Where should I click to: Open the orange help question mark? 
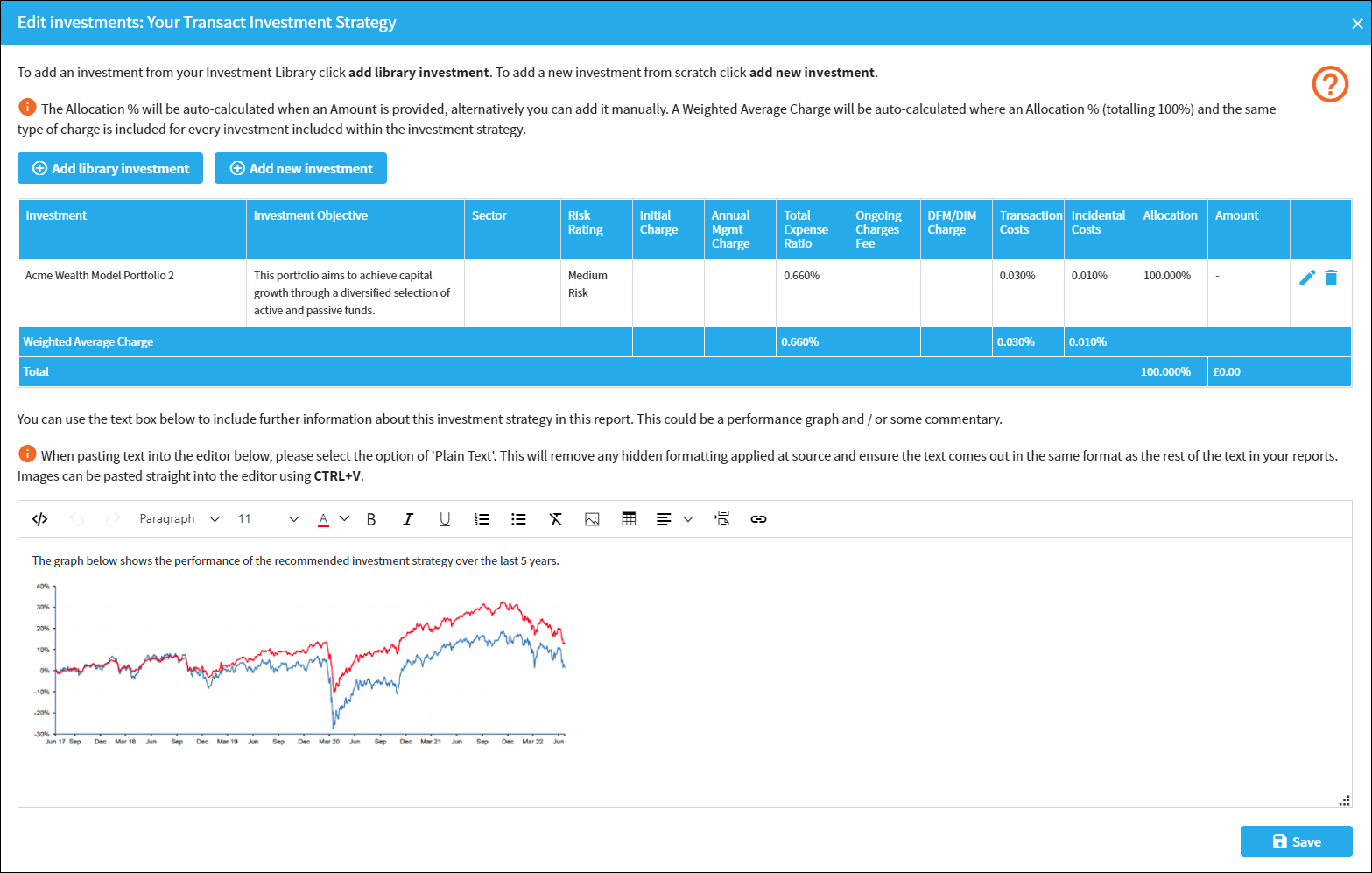1330,84
